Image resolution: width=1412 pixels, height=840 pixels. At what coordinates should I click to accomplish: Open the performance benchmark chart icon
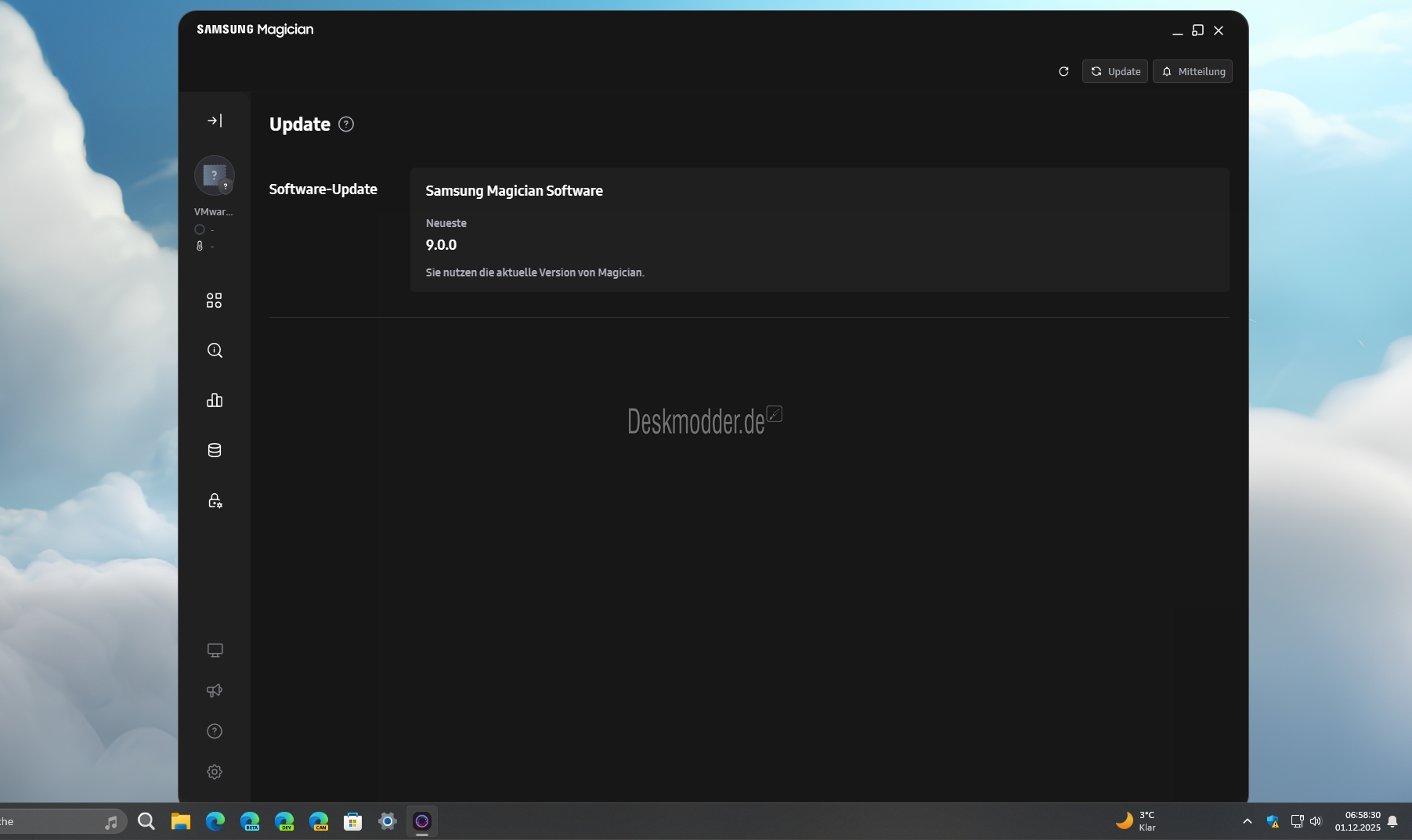coord(215,401)
